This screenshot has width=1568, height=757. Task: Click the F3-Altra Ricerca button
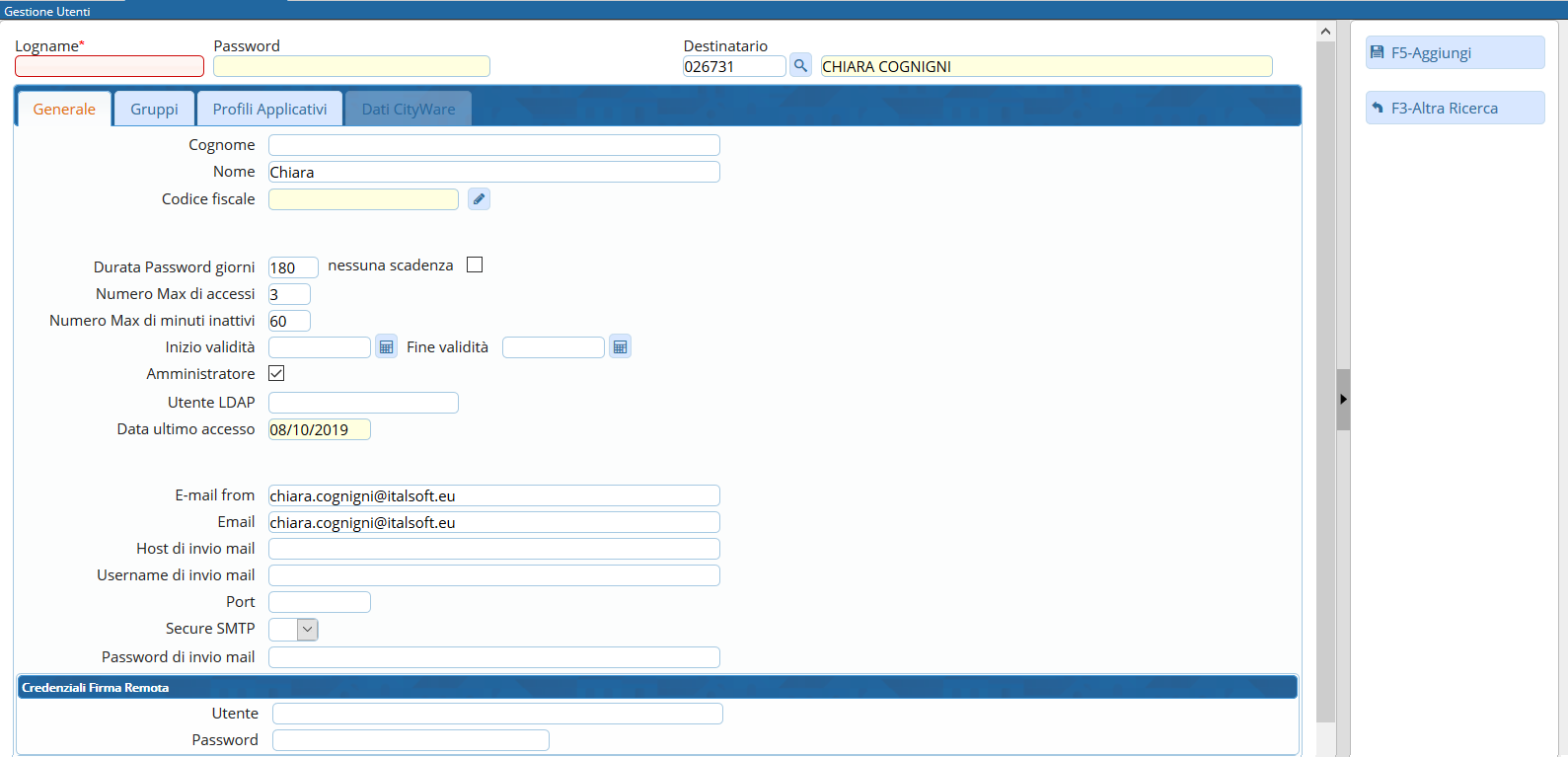click(x=1455, y=109)
